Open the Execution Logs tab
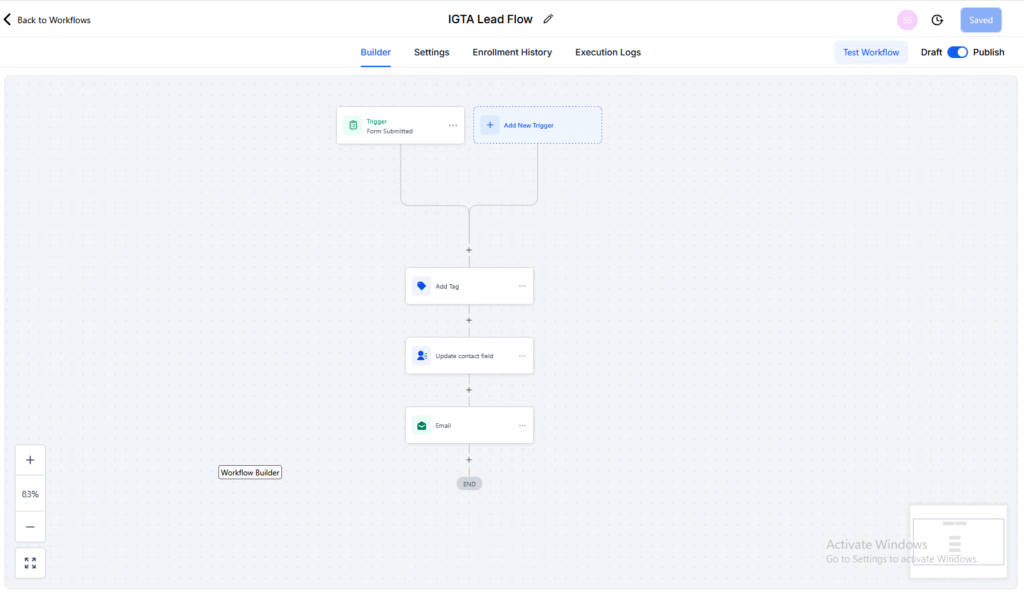The width and height of the screenshot is (1024, 592). pos(607,52)
